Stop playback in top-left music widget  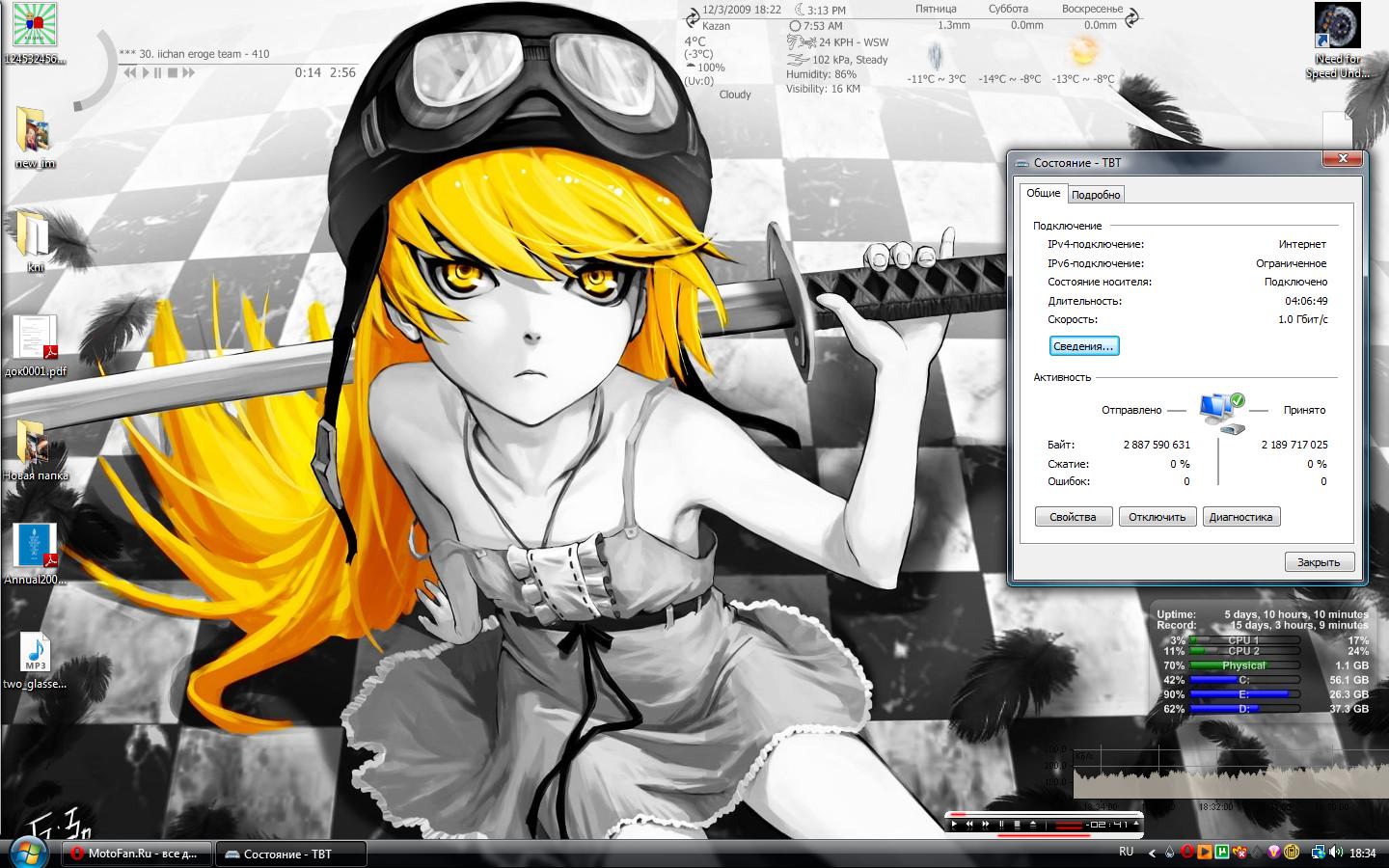tap(173, 72)
